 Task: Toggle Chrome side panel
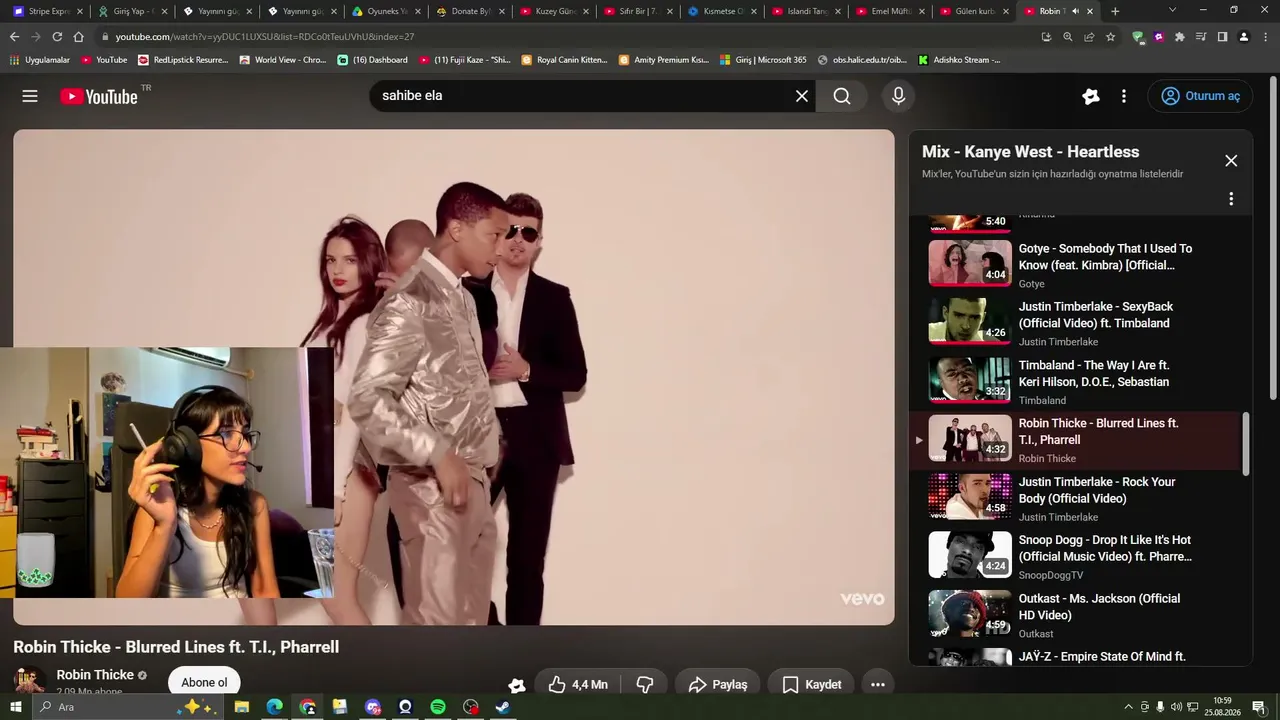click(1222, 37)
